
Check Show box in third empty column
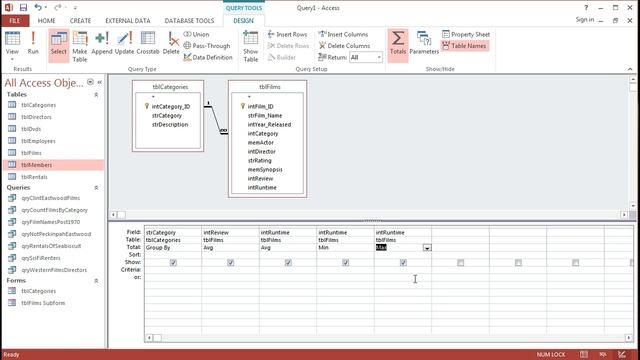(576, 263)
